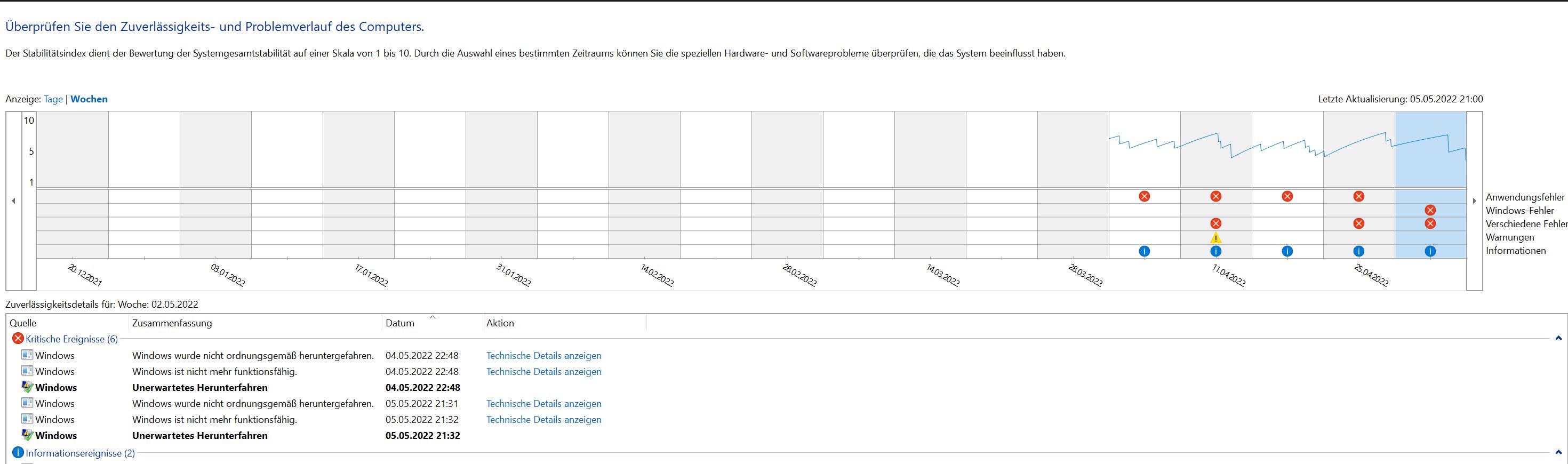The width and height of the screenshot is (1568, 464).
Task: Click information icon in highlighted week column
Action: coord(1430,251)
